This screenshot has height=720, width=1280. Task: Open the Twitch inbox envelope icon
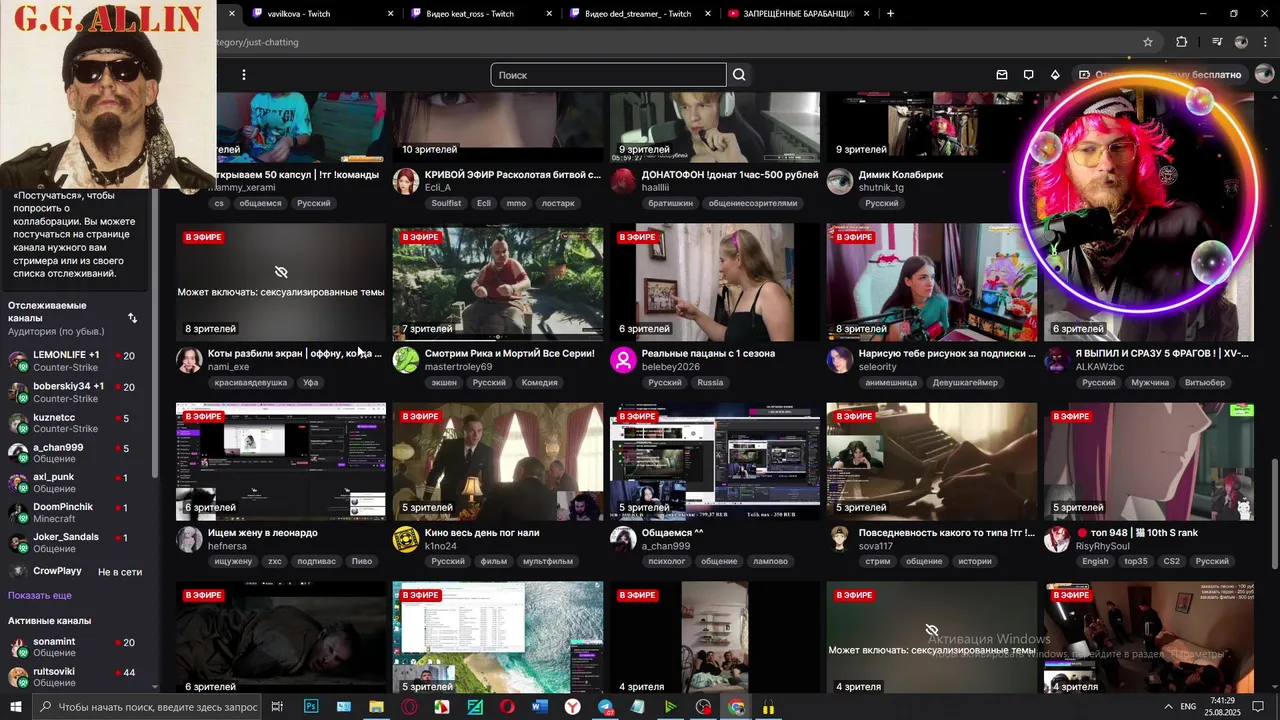[1002, 75]
